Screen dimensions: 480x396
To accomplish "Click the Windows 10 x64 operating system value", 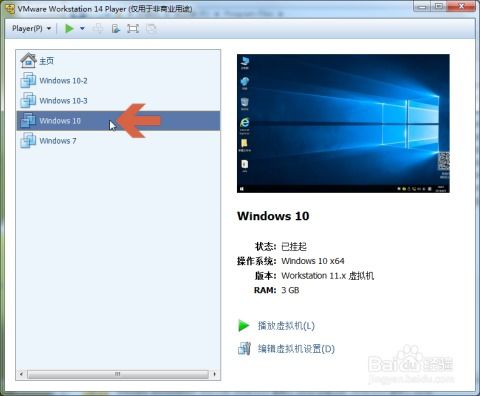I will click(x=313, y=261).
